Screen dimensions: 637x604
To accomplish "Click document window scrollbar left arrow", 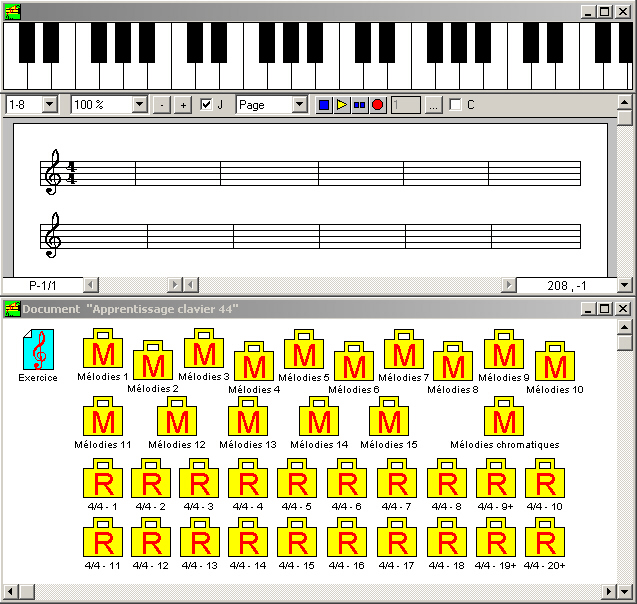I will coord(11,591).
